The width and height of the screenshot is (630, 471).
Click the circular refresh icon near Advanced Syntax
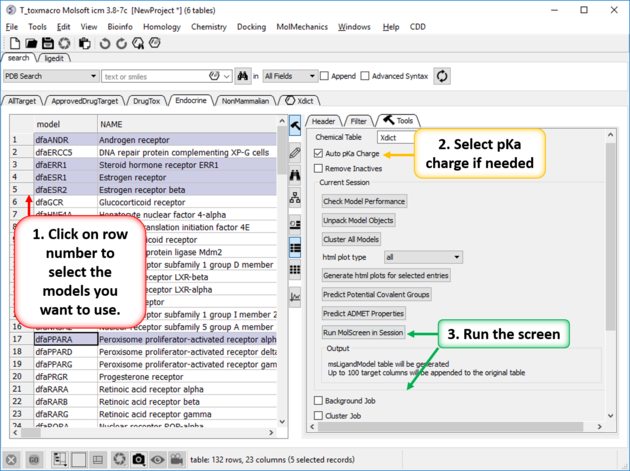[x=441, y=76]
